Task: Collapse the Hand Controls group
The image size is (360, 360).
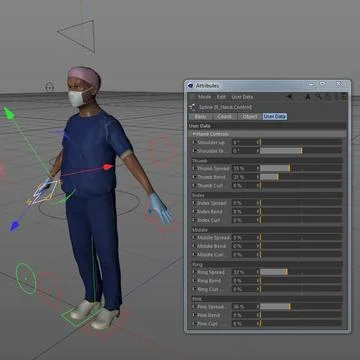Action: [194, 134]
